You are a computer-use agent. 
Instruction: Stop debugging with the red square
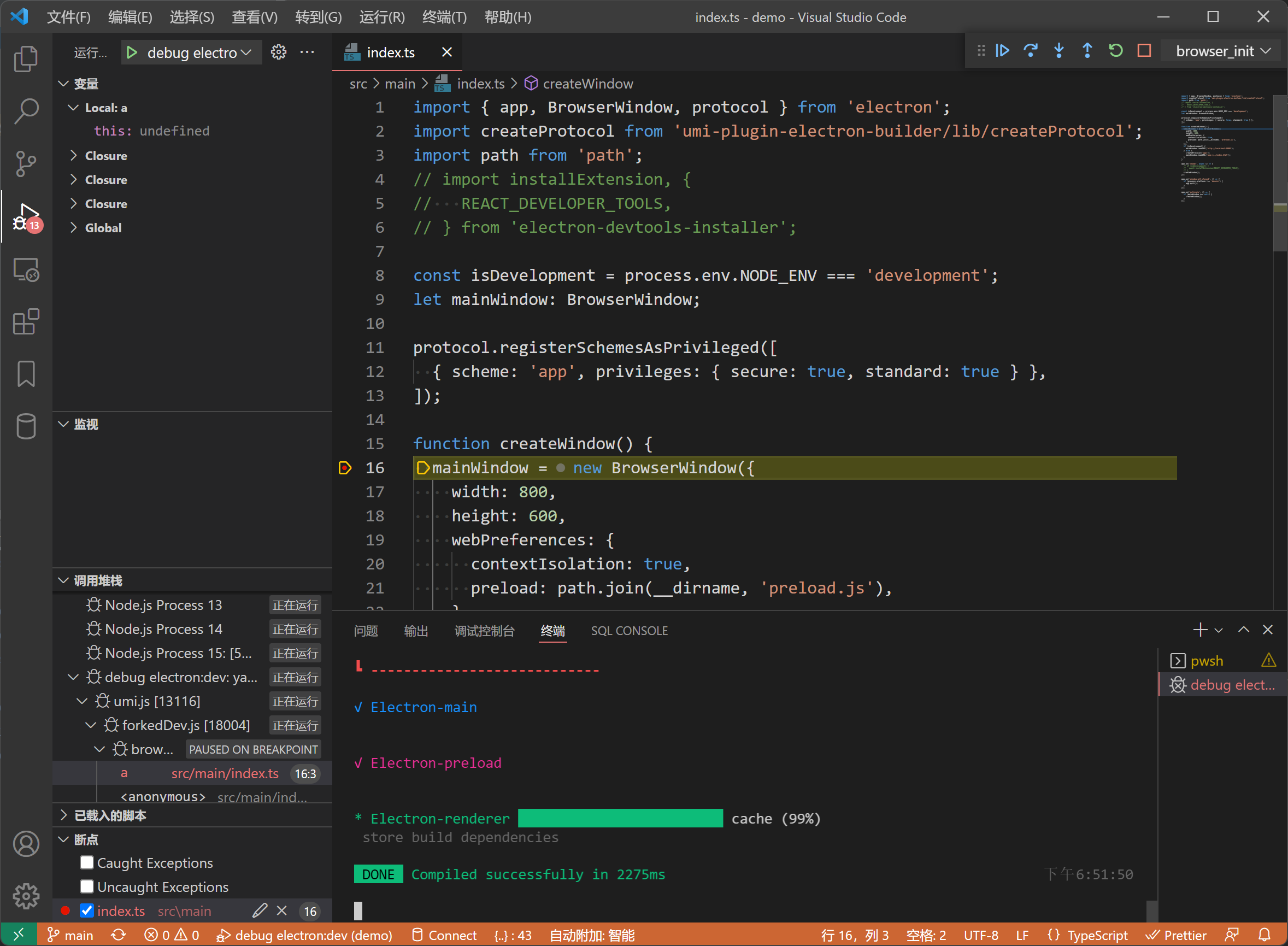pyautogui.click(x=1144, y=50)
